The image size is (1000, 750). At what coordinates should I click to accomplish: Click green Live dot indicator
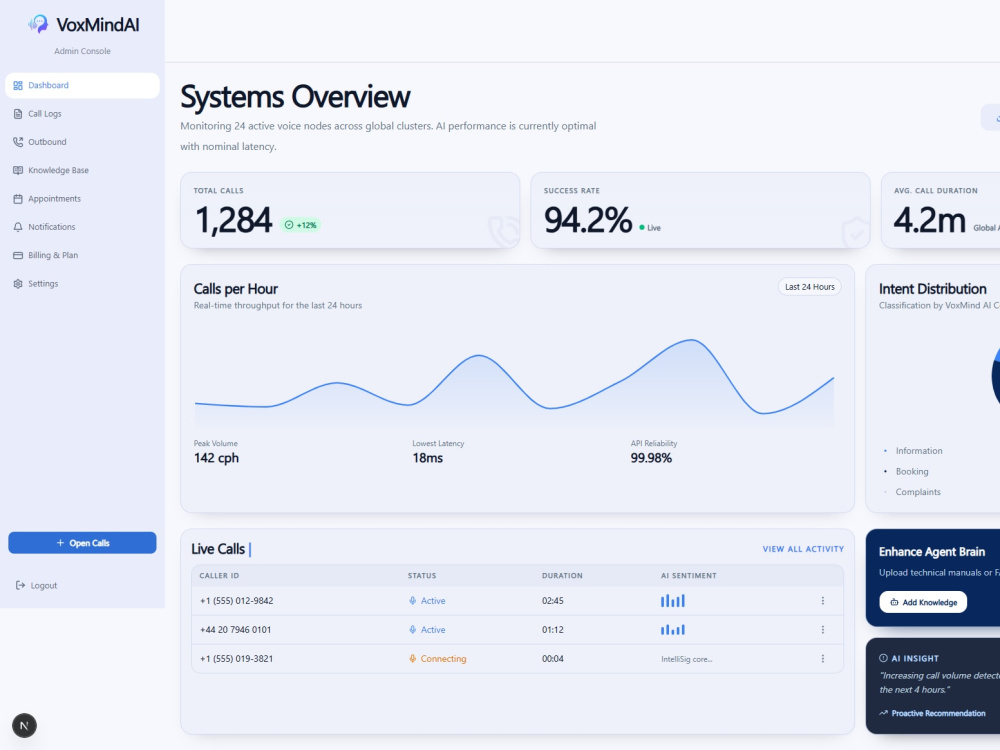642,228
